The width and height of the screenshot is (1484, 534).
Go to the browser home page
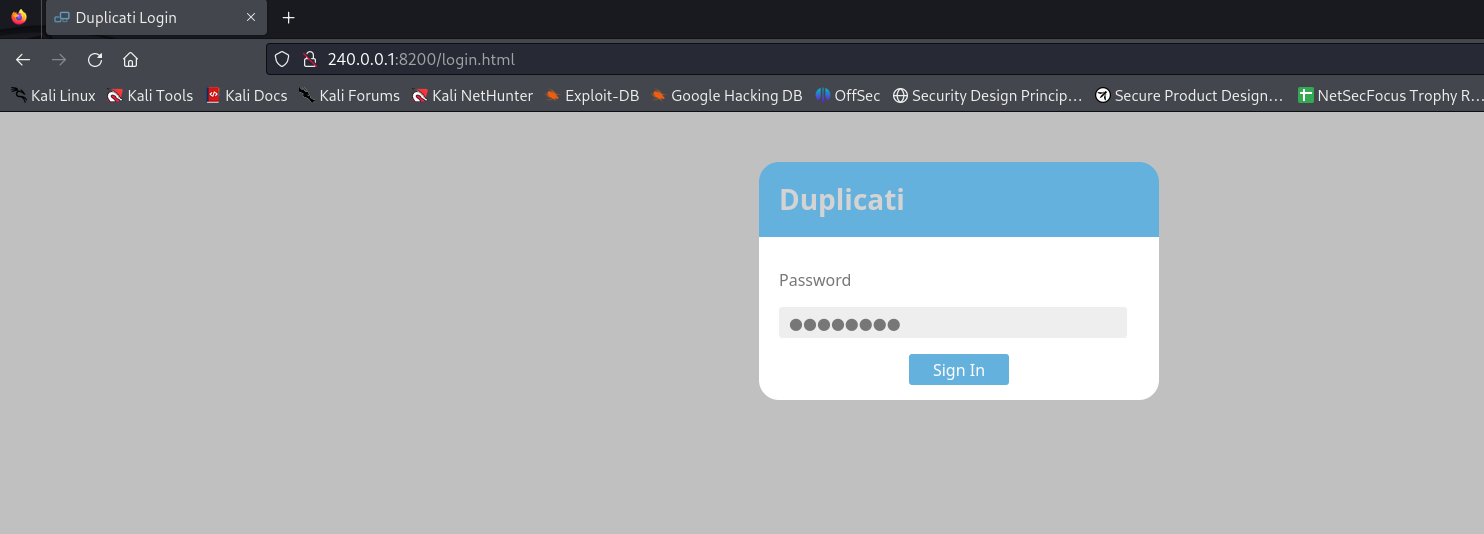[130, 59]
